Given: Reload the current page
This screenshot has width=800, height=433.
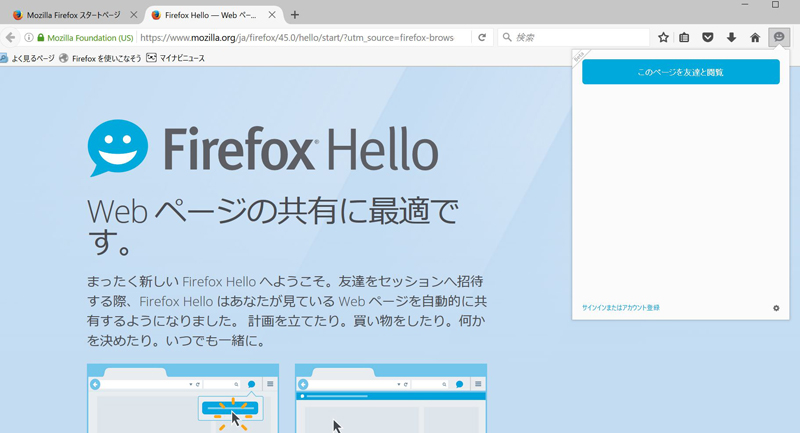Looking at the screenshot, I should [x=482, y=37].
